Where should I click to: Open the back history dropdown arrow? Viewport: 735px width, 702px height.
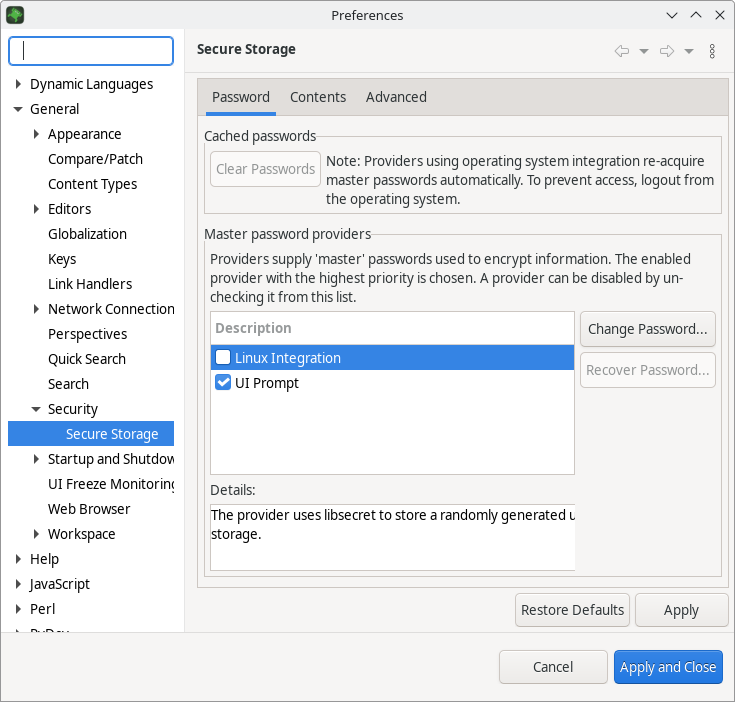tap(644, 51)
